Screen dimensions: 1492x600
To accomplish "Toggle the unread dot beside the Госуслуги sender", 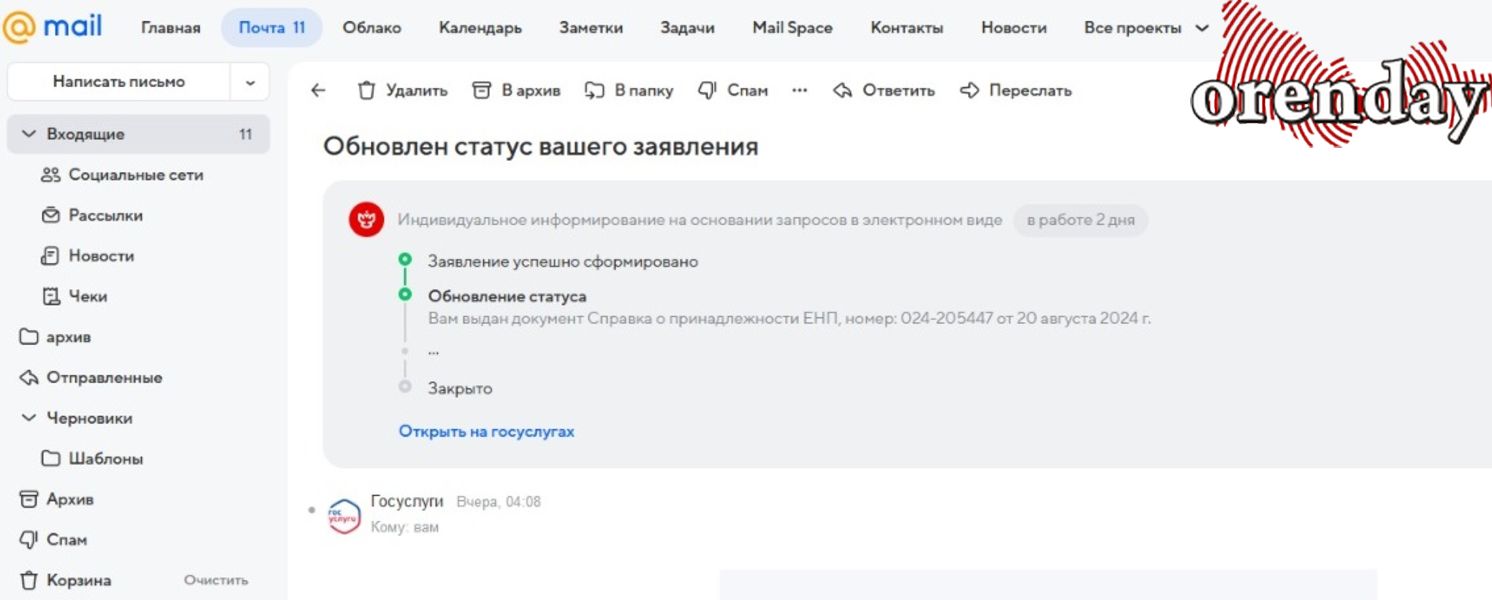I will pos(312,510).
